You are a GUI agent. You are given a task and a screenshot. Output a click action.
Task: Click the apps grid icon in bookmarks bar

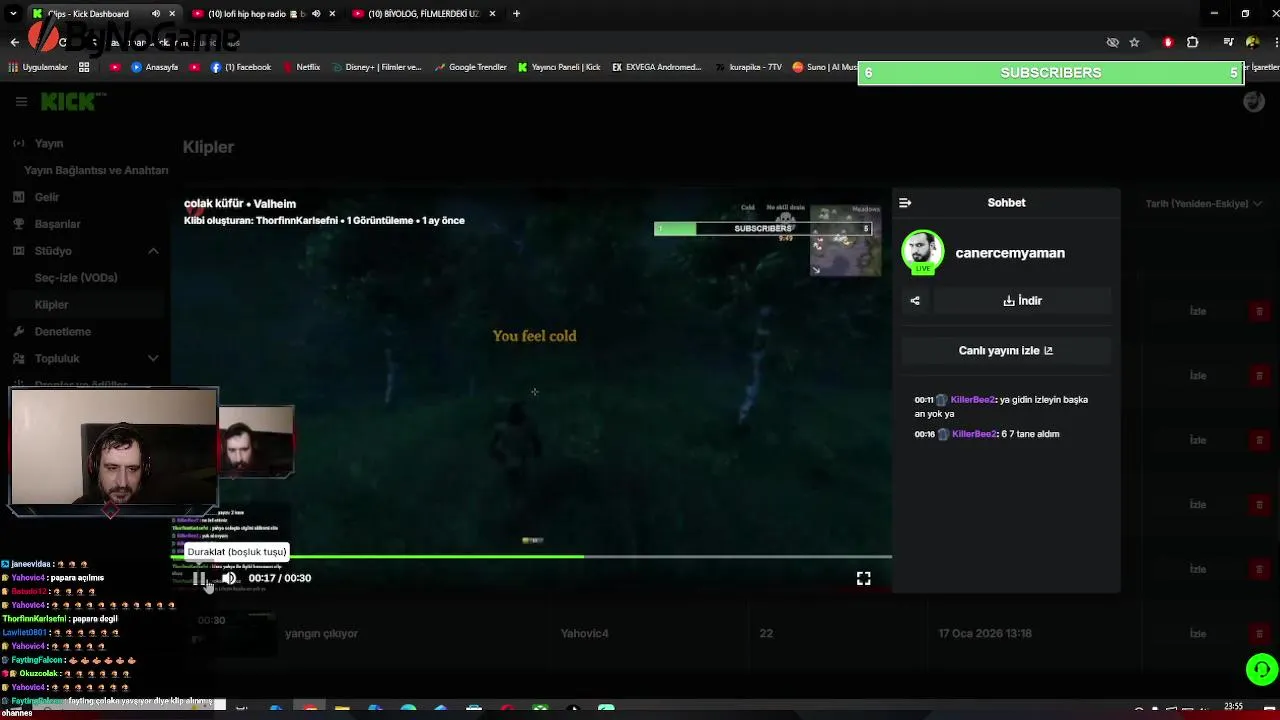[84, 67]
